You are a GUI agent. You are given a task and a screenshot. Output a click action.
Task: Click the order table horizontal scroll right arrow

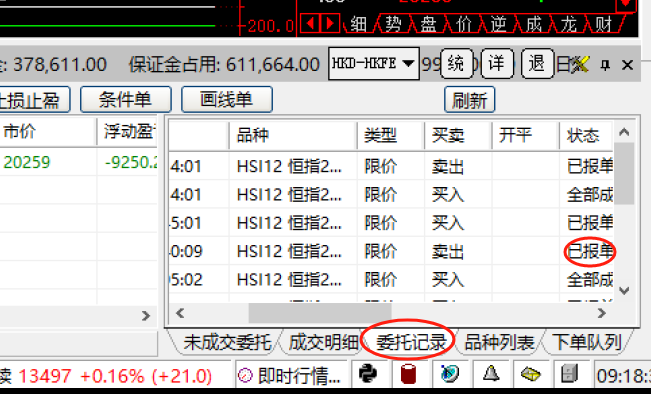click(602, 313)
